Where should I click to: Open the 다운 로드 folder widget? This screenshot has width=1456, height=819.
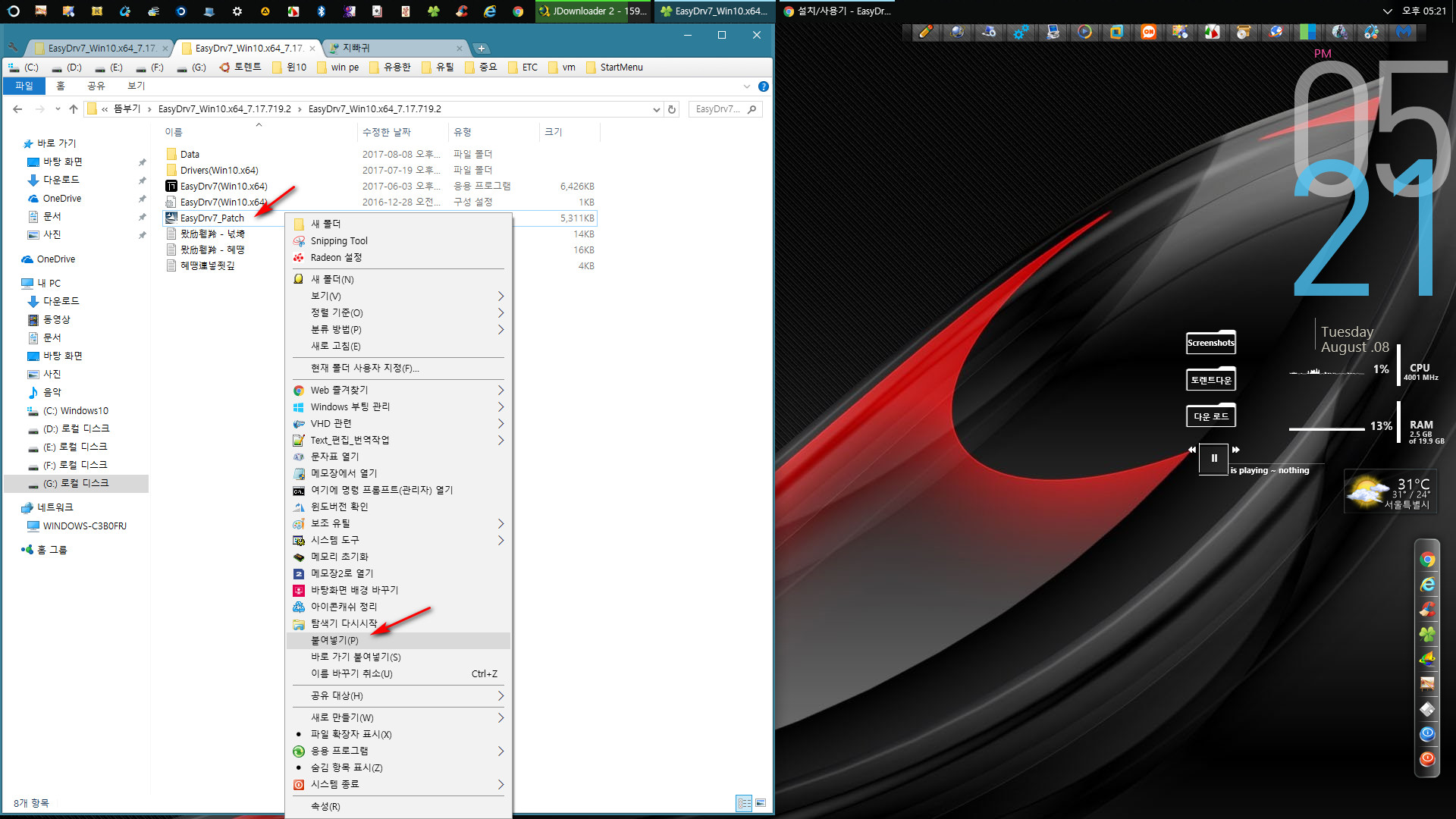click(1211, 416)
